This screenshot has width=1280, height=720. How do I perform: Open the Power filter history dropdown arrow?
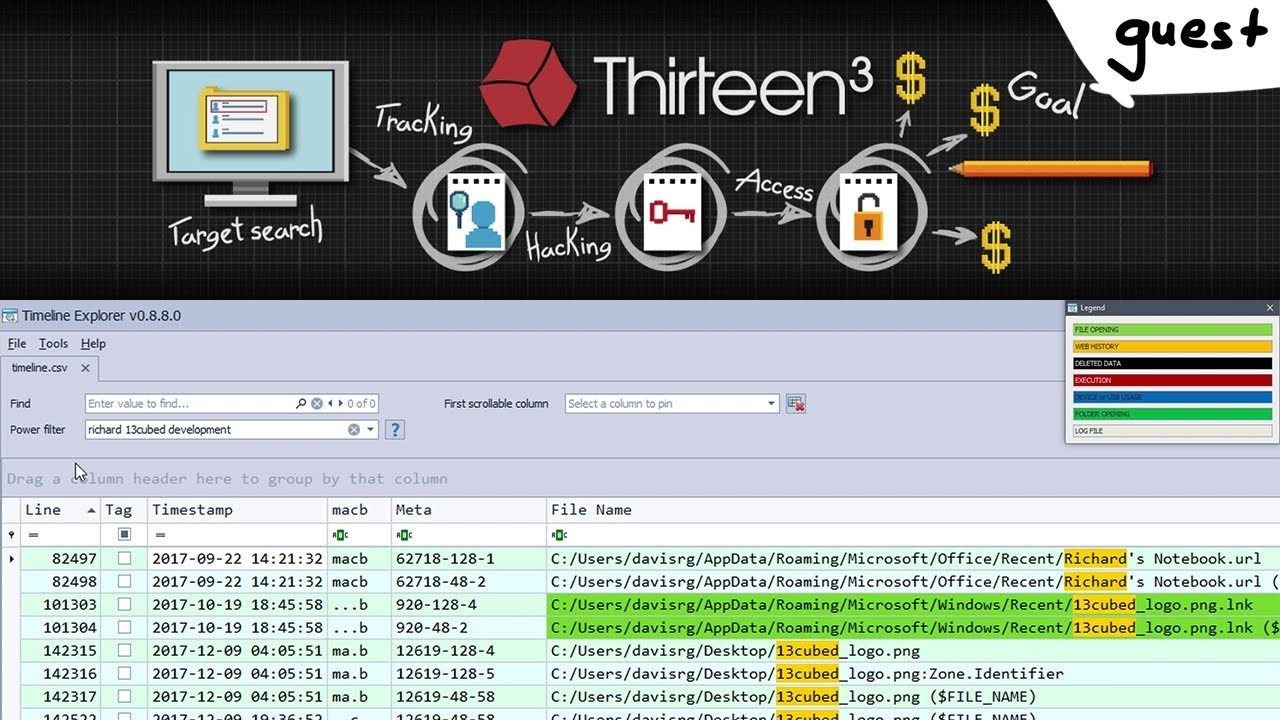[x=371, y=430]
